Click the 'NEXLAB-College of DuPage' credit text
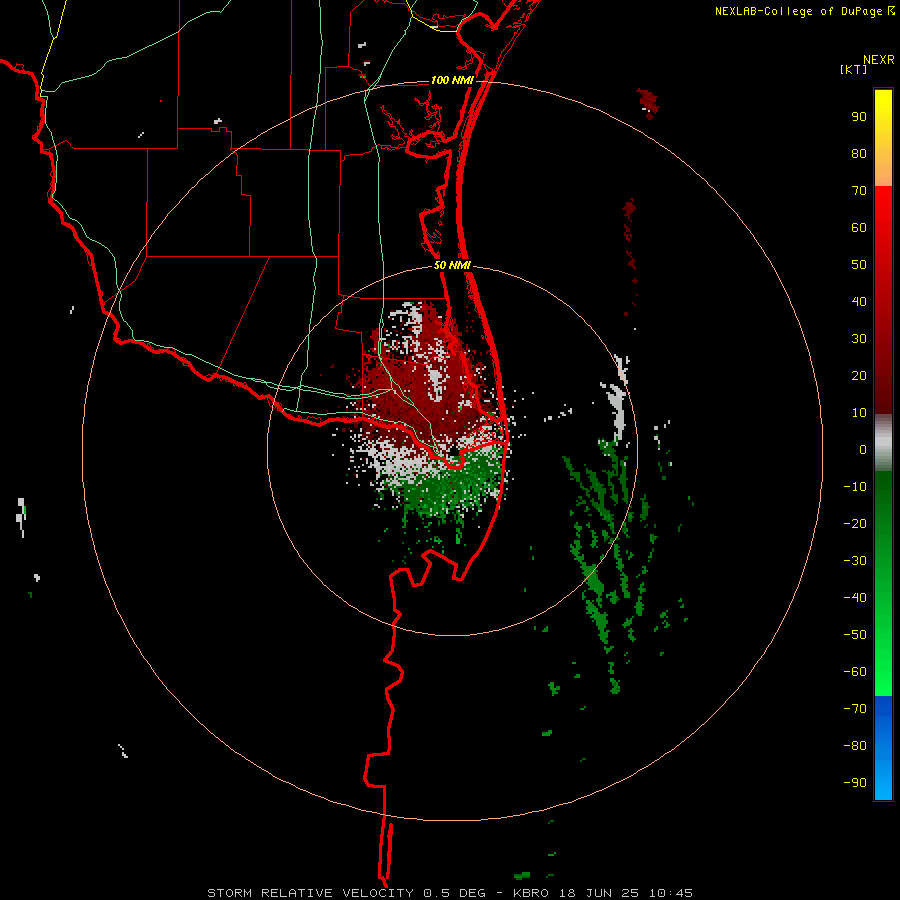 798,11
